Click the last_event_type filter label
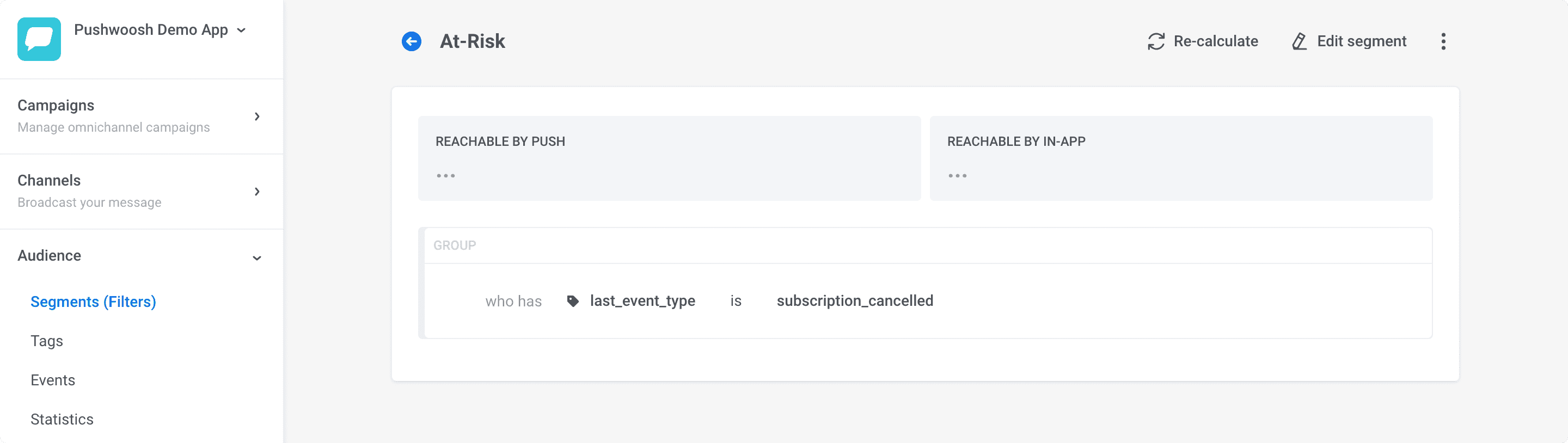 (643, 300)
